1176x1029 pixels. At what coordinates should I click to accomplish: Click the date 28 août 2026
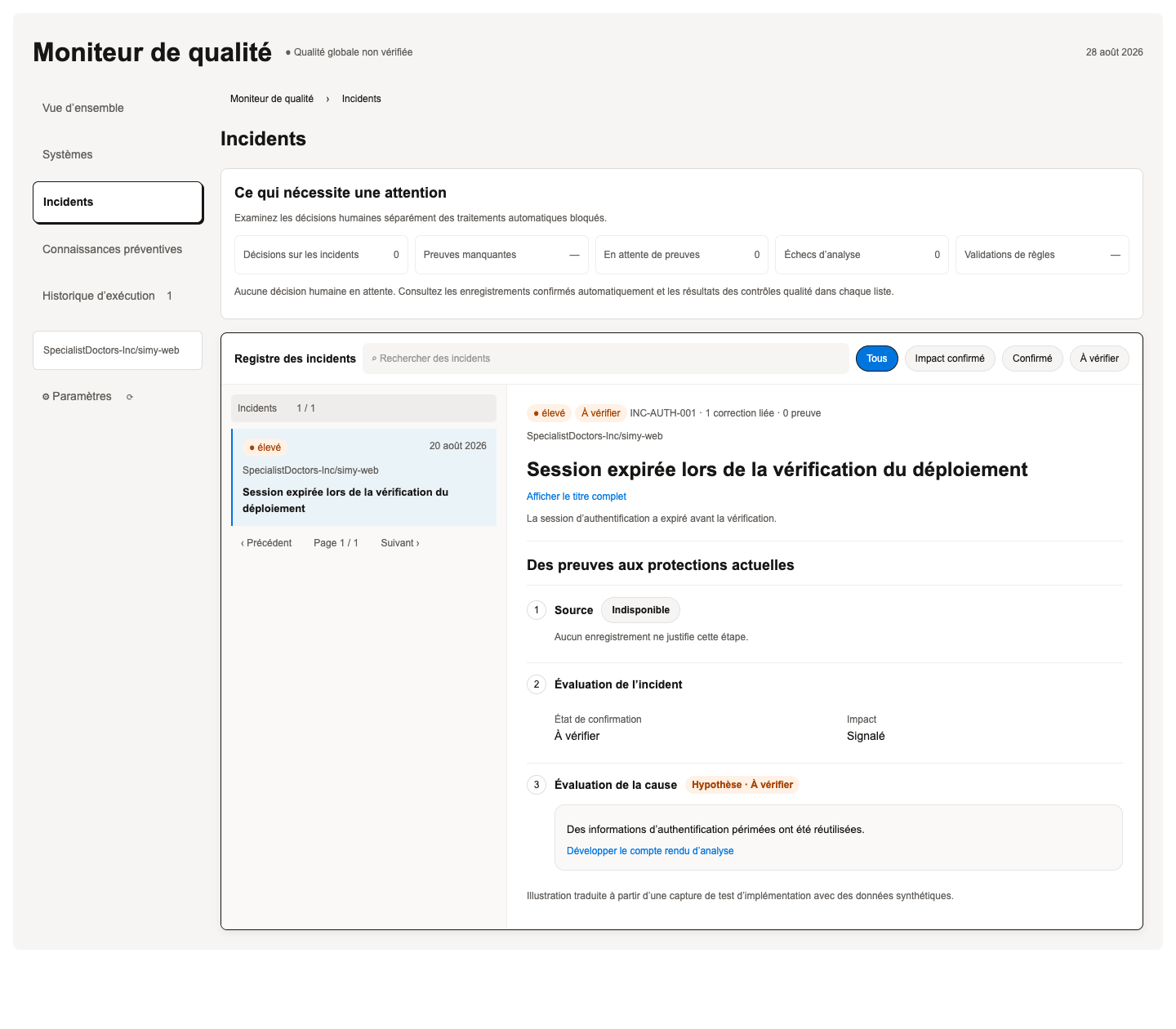click(1114, 52)
